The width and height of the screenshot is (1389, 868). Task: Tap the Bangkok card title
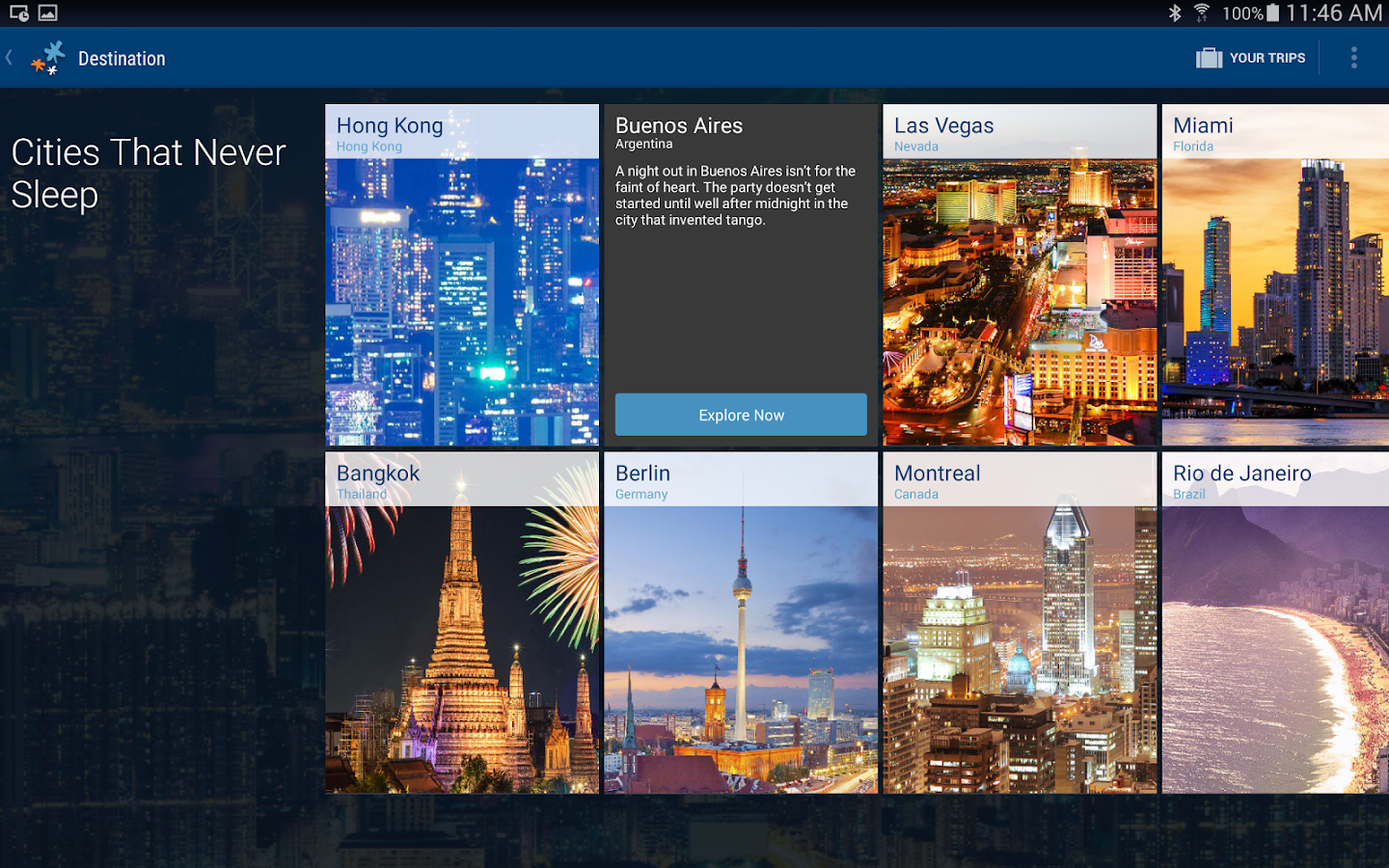pyautogui.click(x=378, y=474)
